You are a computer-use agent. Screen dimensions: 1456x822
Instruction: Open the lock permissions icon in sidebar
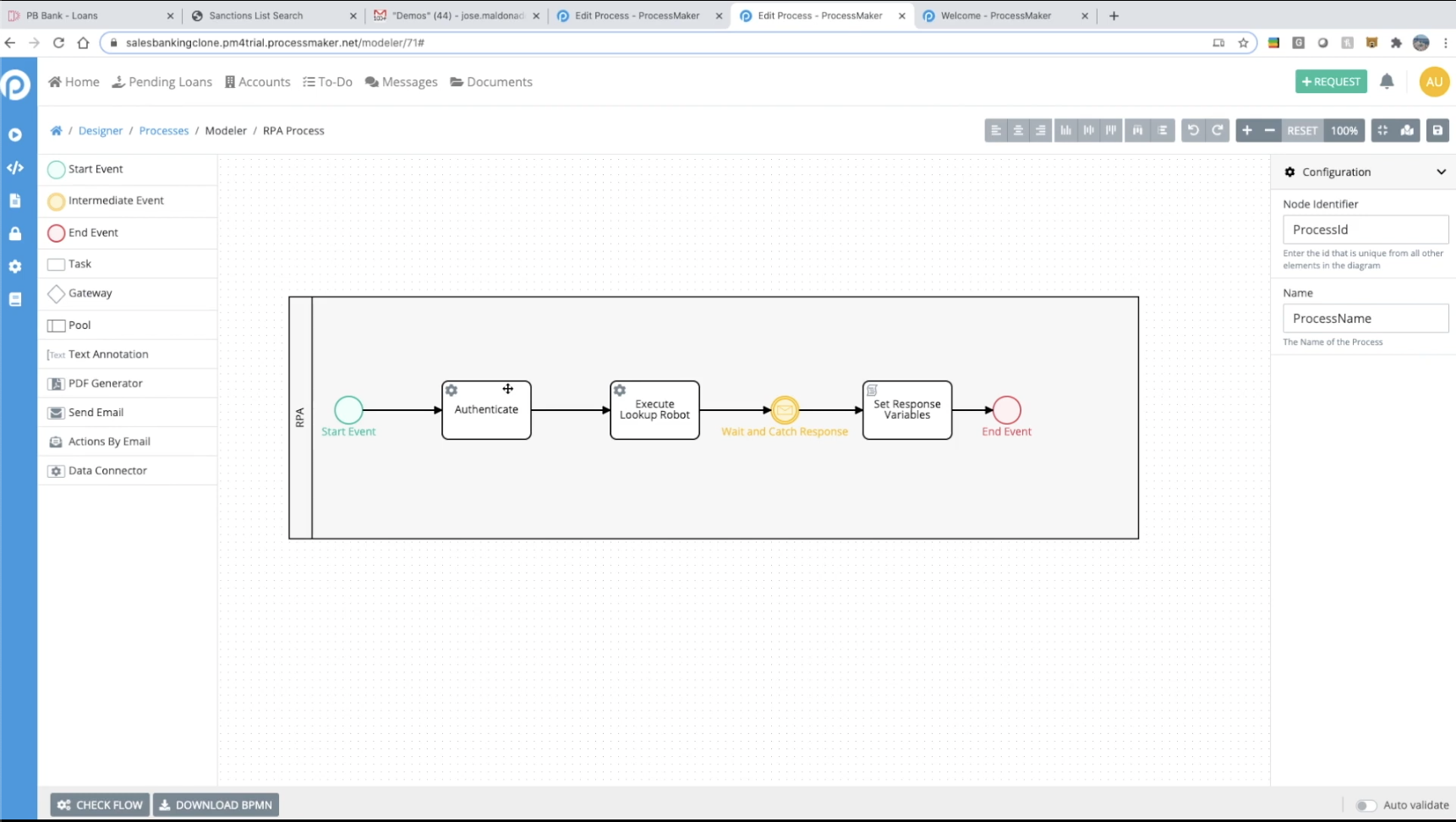click(x=15, y=233)
